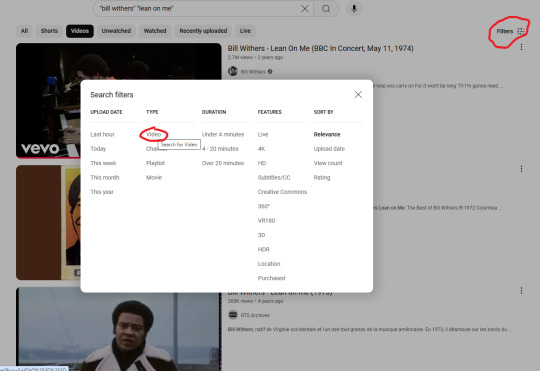Viewport: 540px width, 371px height.
Task: Select the 3D feature filter
Action: click(261, 235)
